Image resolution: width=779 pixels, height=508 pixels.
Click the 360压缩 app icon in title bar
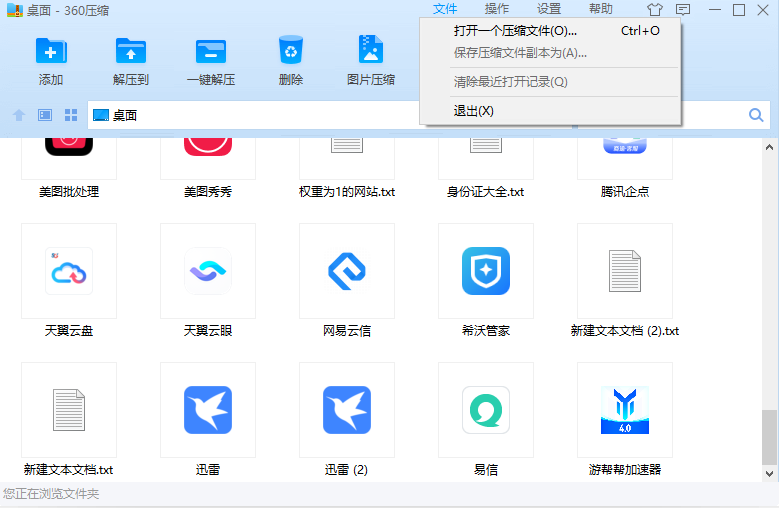pyautogui.click(x=14, y=10)
